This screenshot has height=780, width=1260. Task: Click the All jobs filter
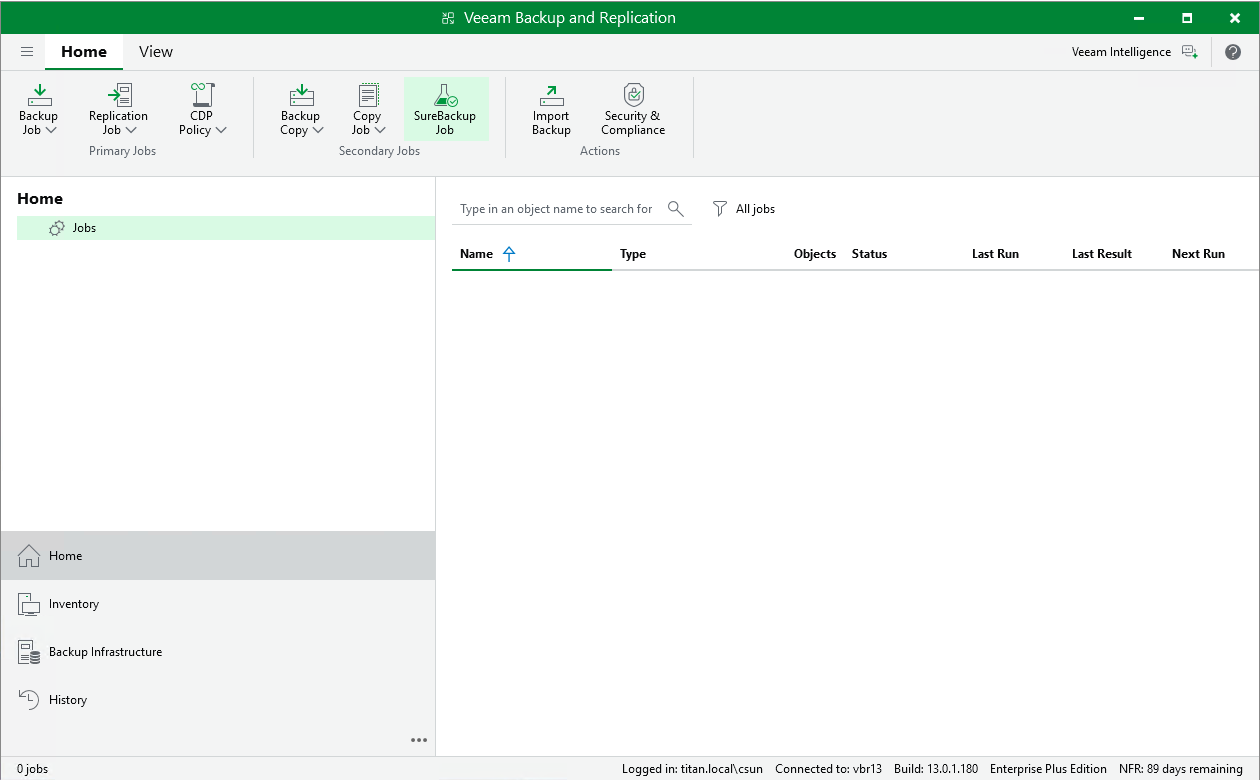click(744, 209)
